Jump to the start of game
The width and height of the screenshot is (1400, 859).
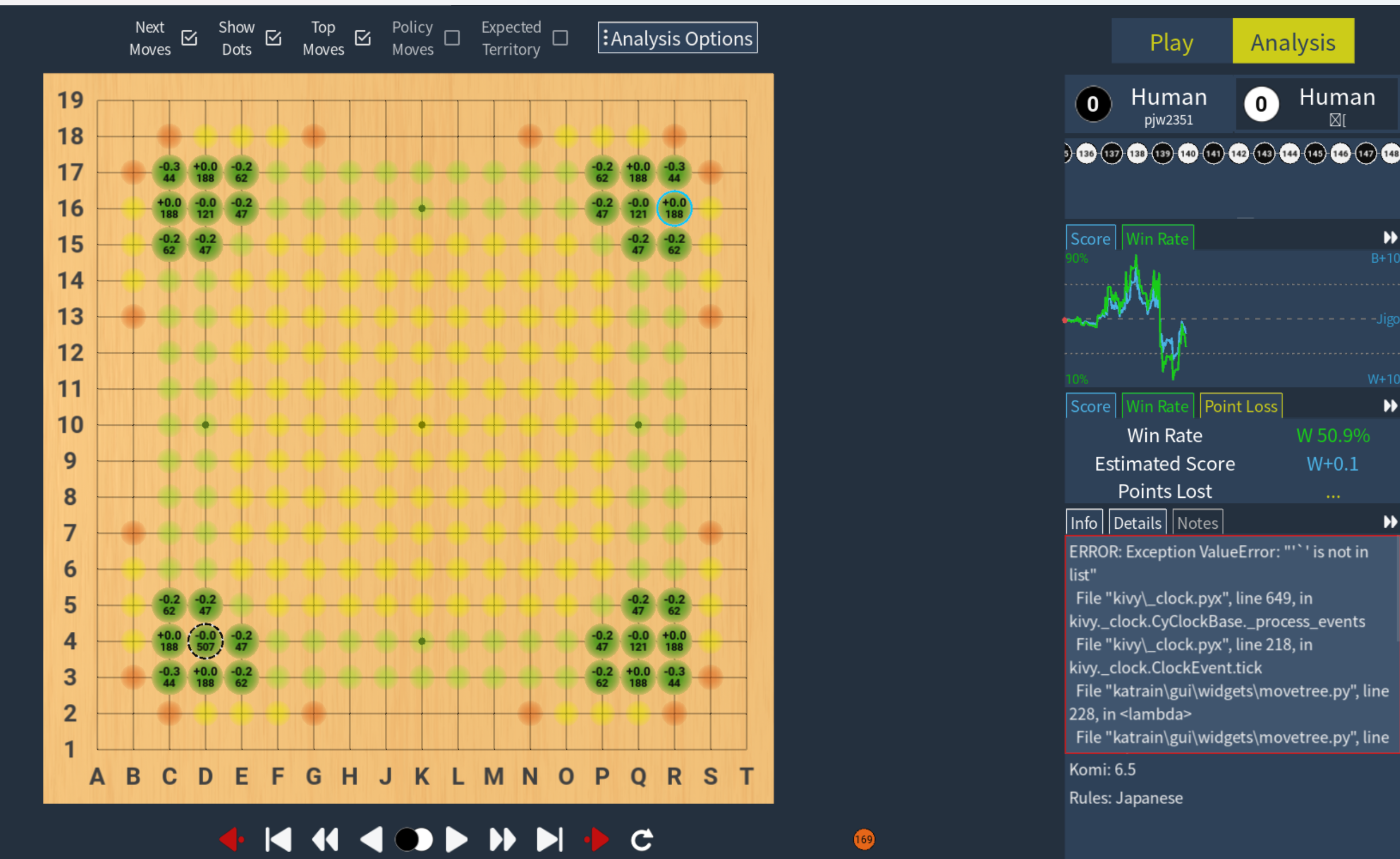279,840
